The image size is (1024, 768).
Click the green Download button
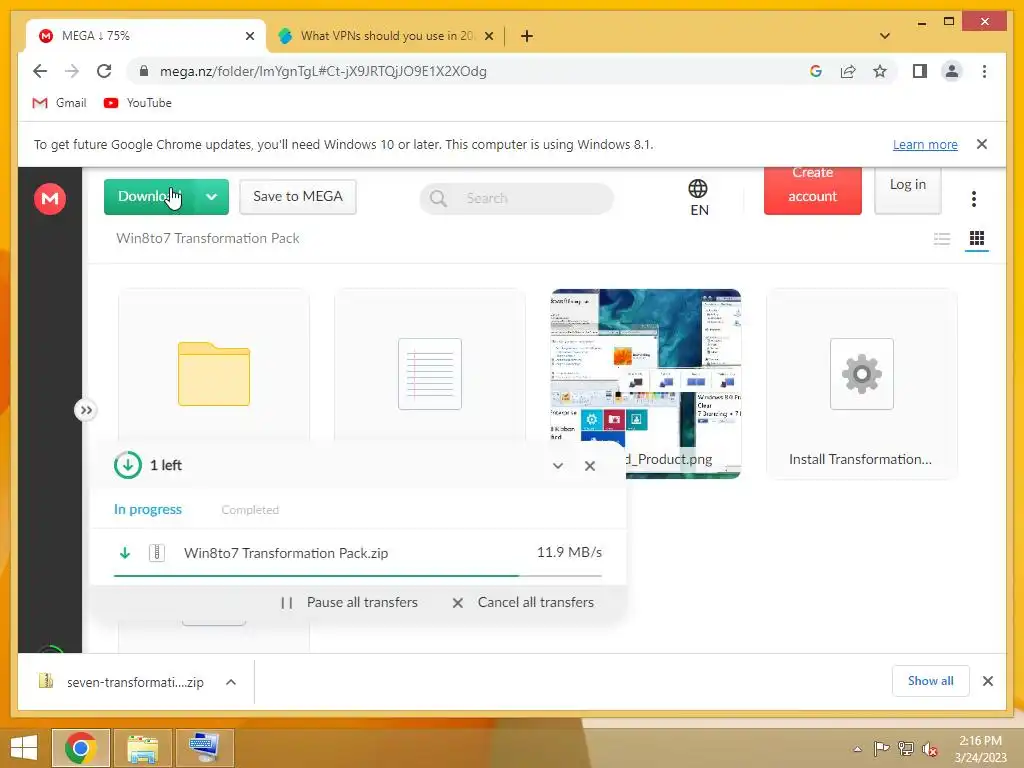[x=150, y=197]
